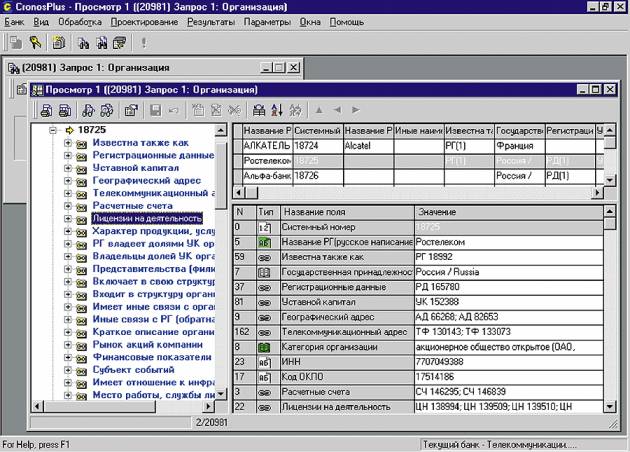Image resolution: width=630 pixels, height=452 pixels.
Task: Click the link type icon in Уставной капитал row
Action: 264,303
